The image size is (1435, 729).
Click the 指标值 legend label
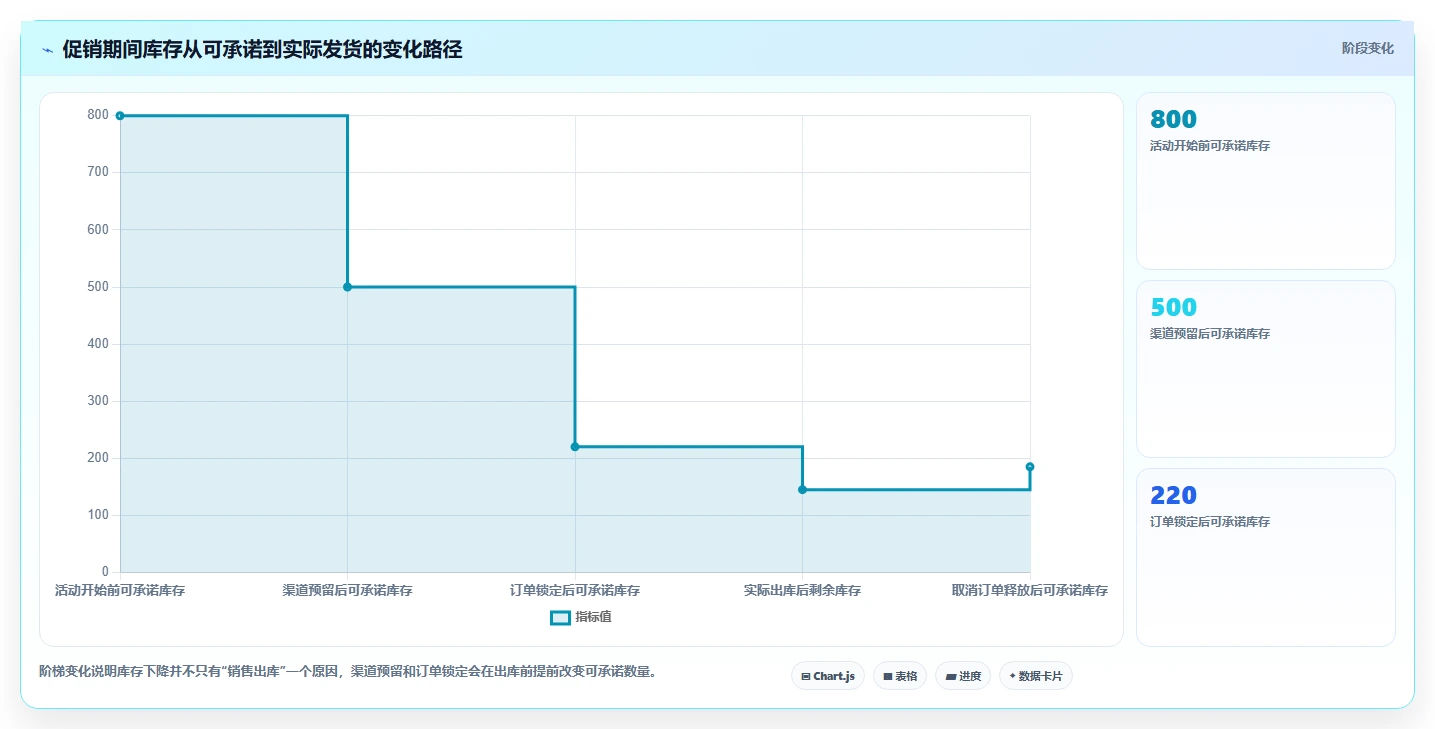593,617
